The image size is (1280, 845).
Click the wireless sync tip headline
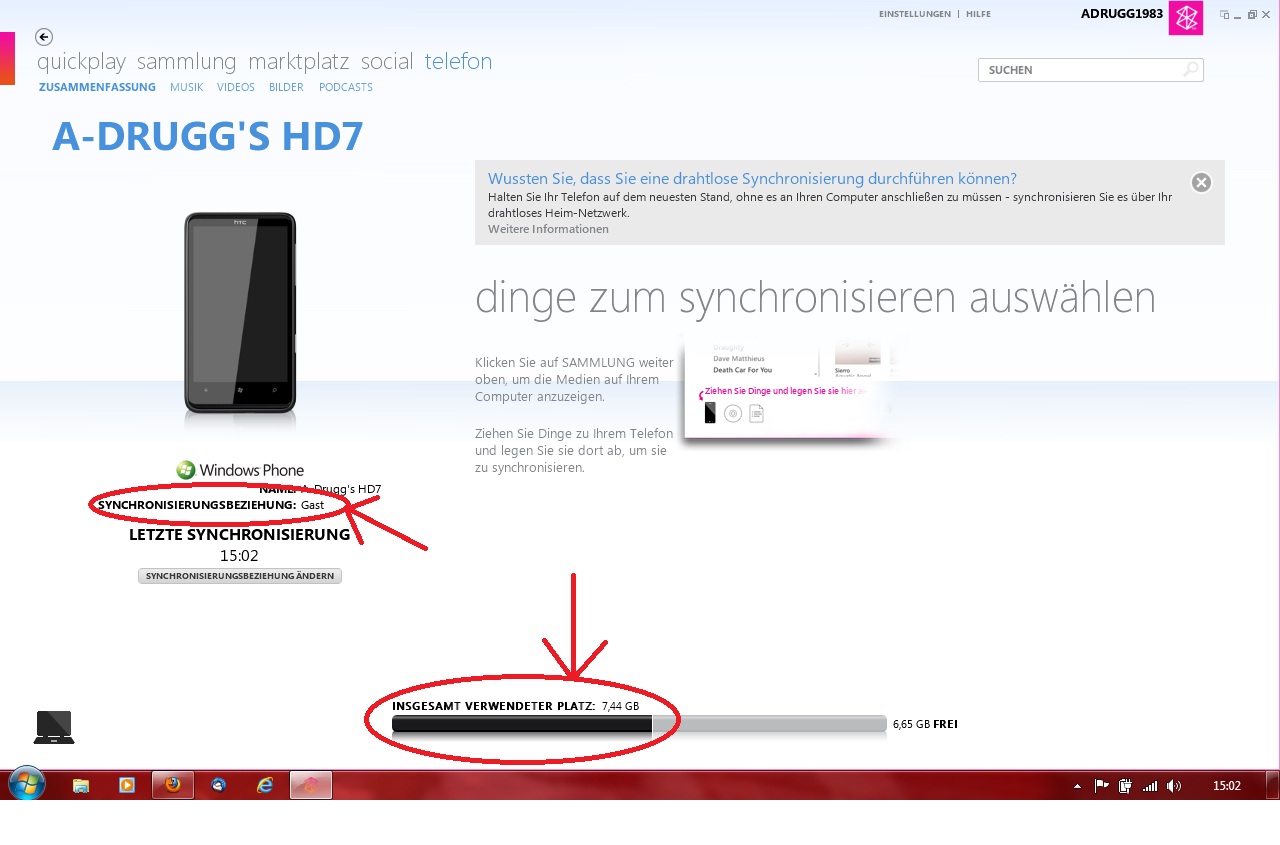(x=752, y=179)
